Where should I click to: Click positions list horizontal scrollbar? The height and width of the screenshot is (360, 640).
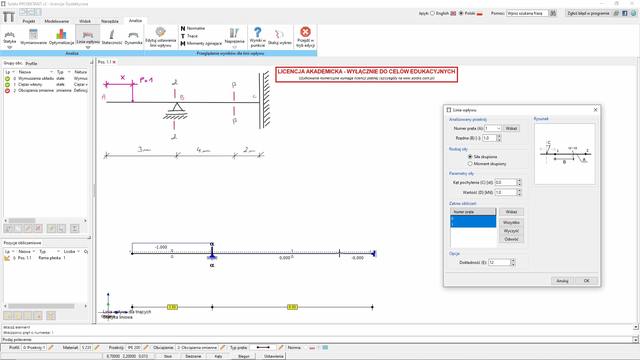click(x=41, y=306)
